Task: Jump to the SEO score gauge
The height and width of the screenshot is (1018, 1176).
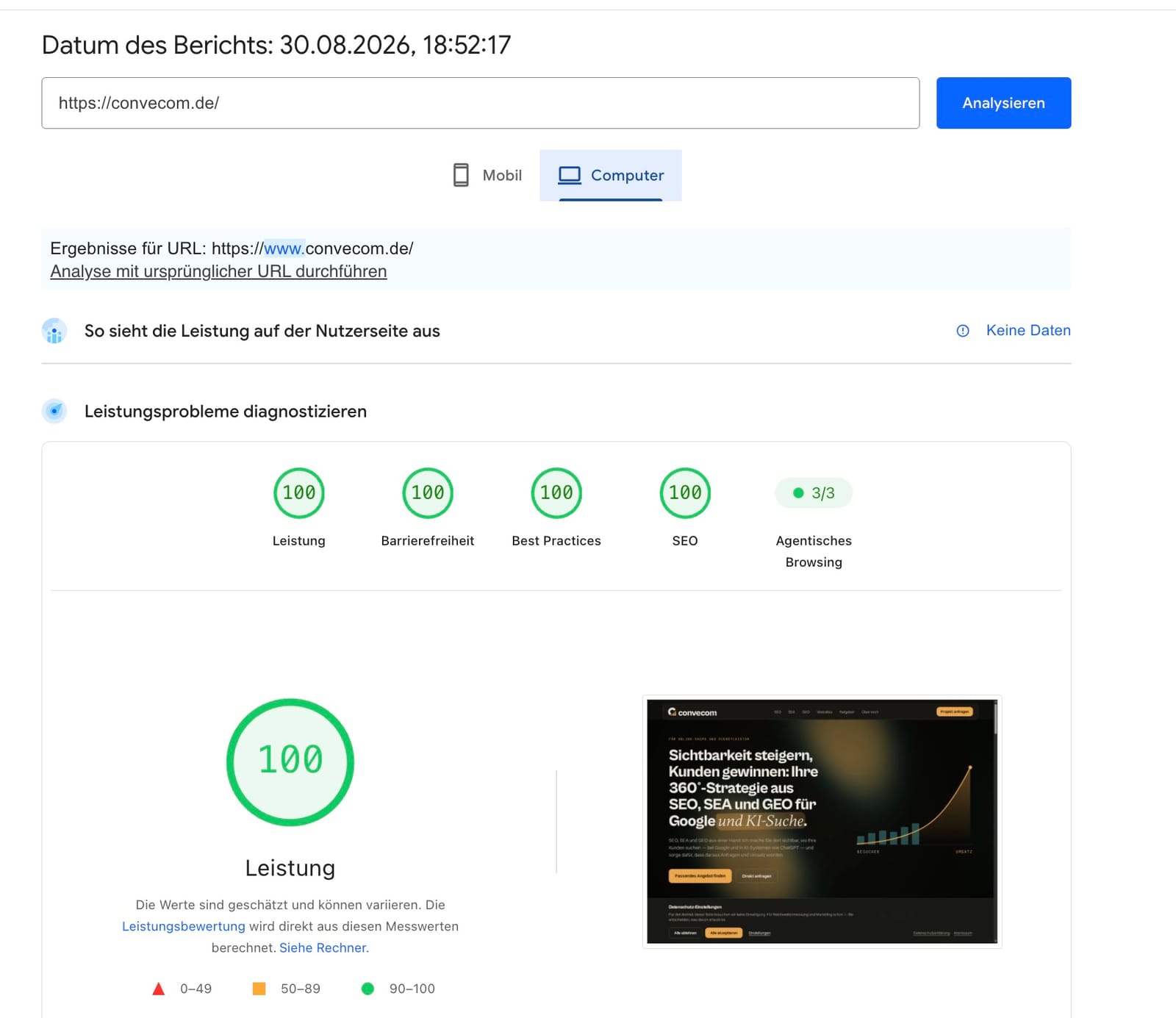Action: (x=685, y=492)
